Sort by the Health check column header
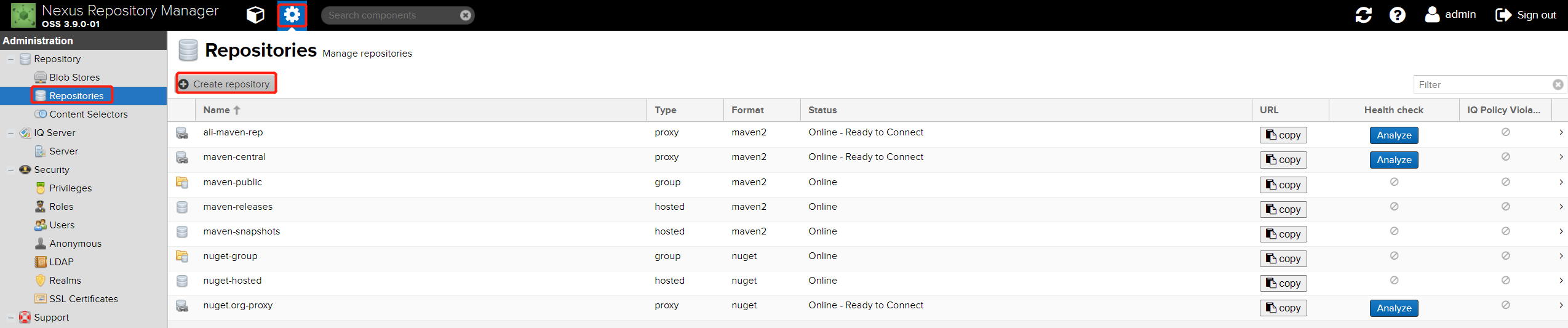This screenshot has height=328, width=1568. (x=1394, y=110)
